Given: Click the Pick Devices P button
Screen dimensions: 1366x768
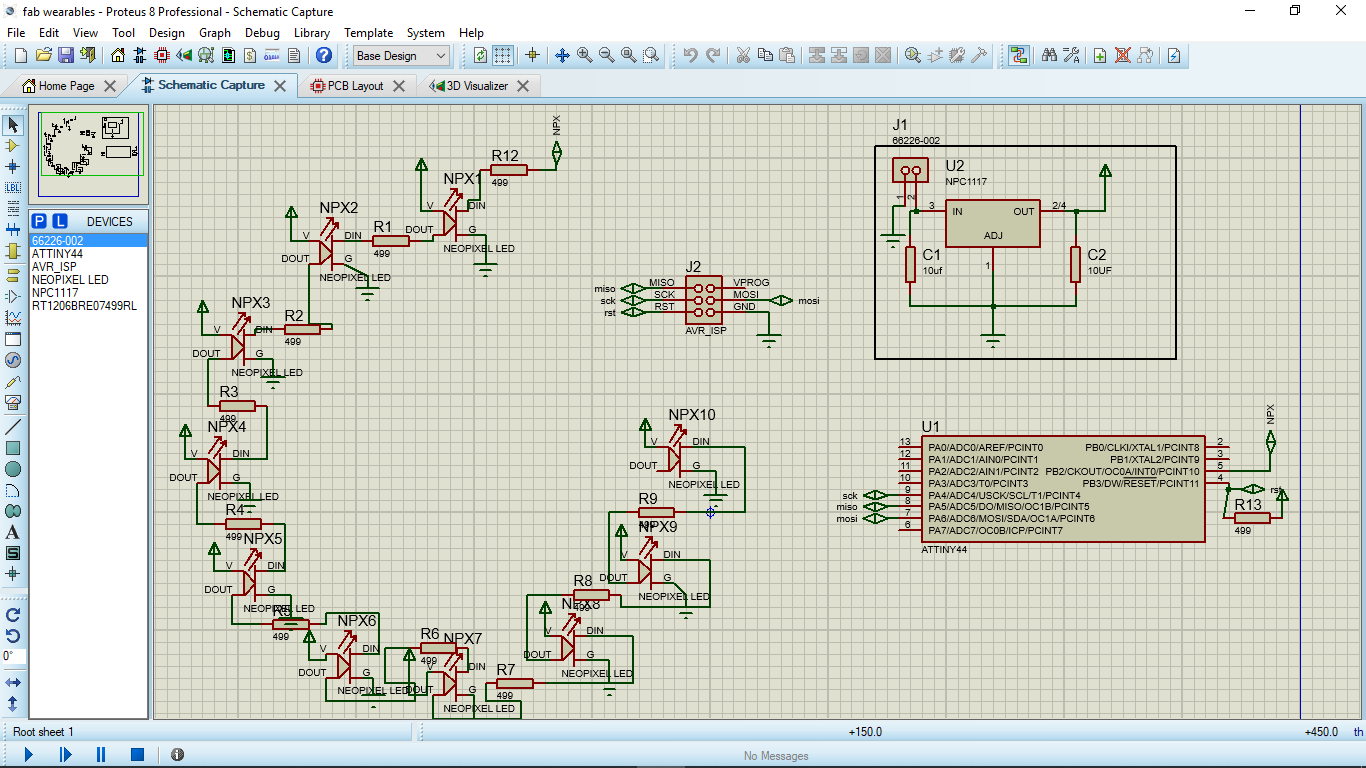Looking at the screenshot, I should coord(39,221).
